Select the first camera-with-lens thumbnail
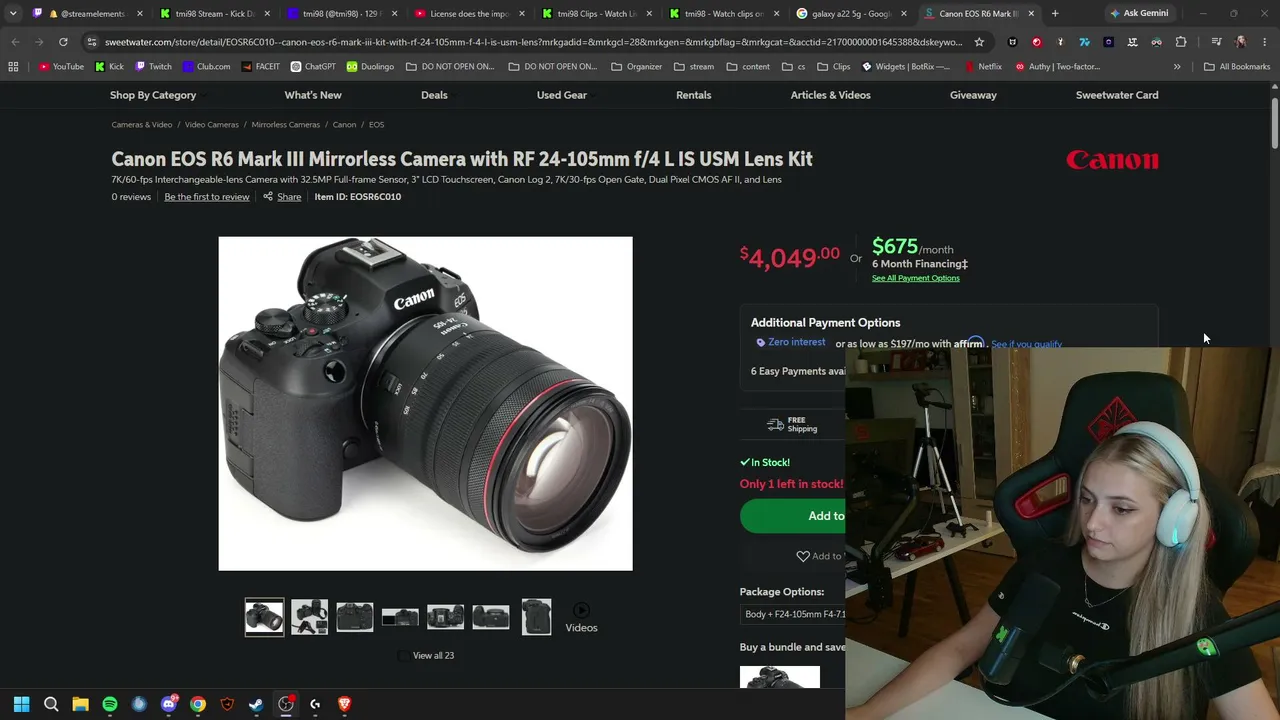The image size is (1280, 720). [x=264, y=617]
